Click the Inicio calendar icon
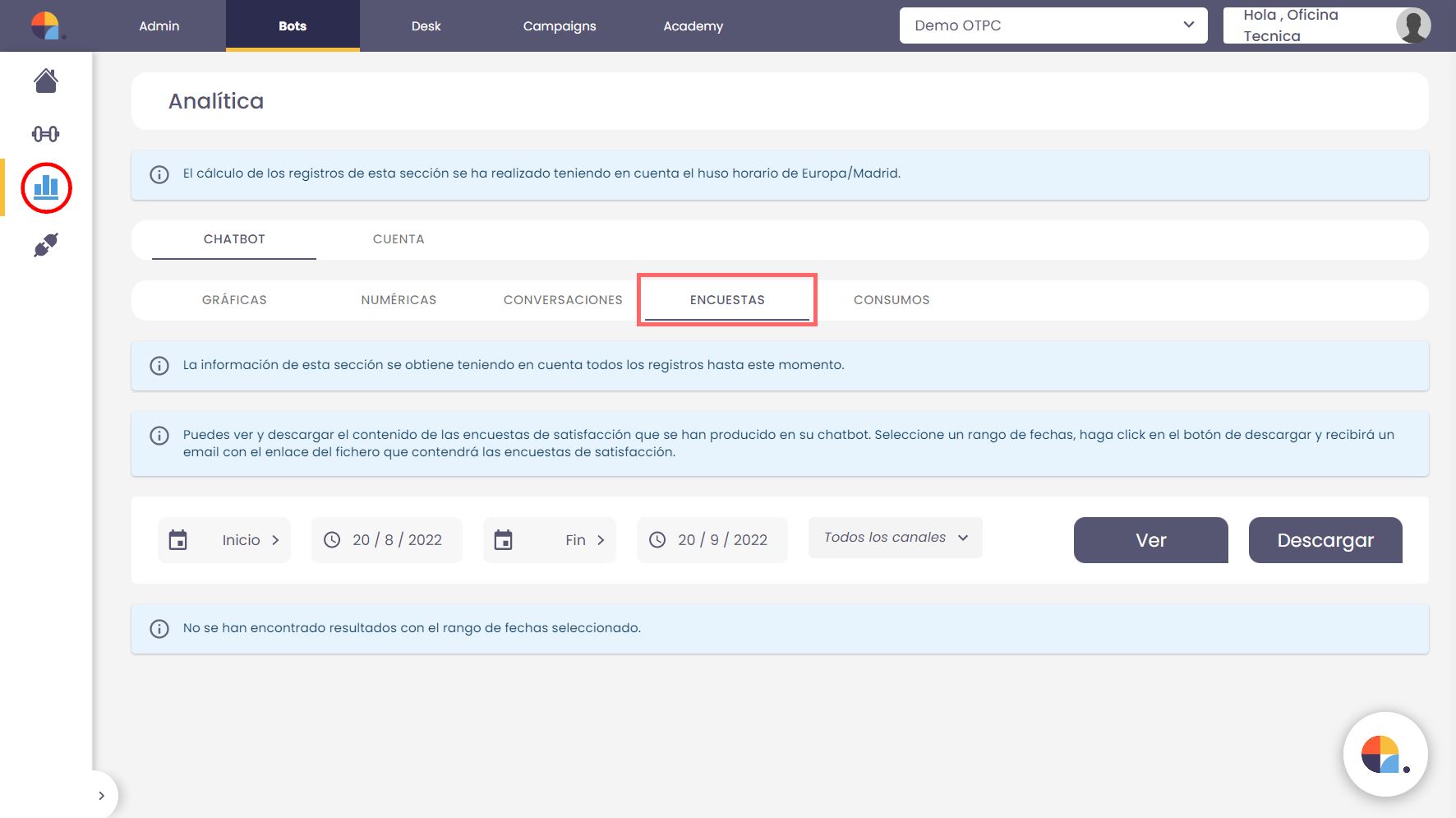 (178, 540)
